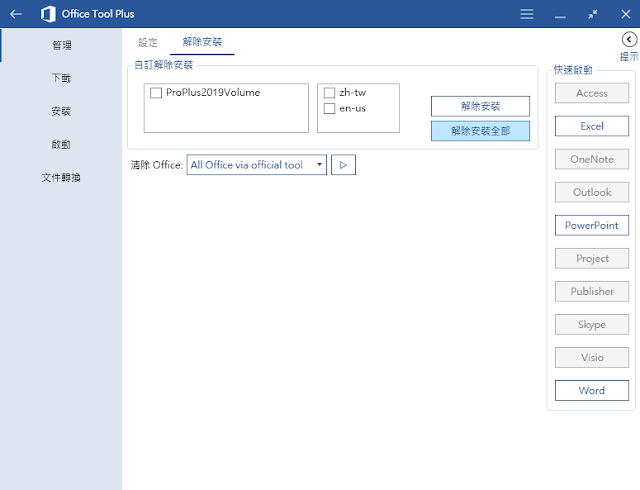Viewport: 640px width, 490px height.
Task: Launch Excel from quick launch
Action: point(592,126)
